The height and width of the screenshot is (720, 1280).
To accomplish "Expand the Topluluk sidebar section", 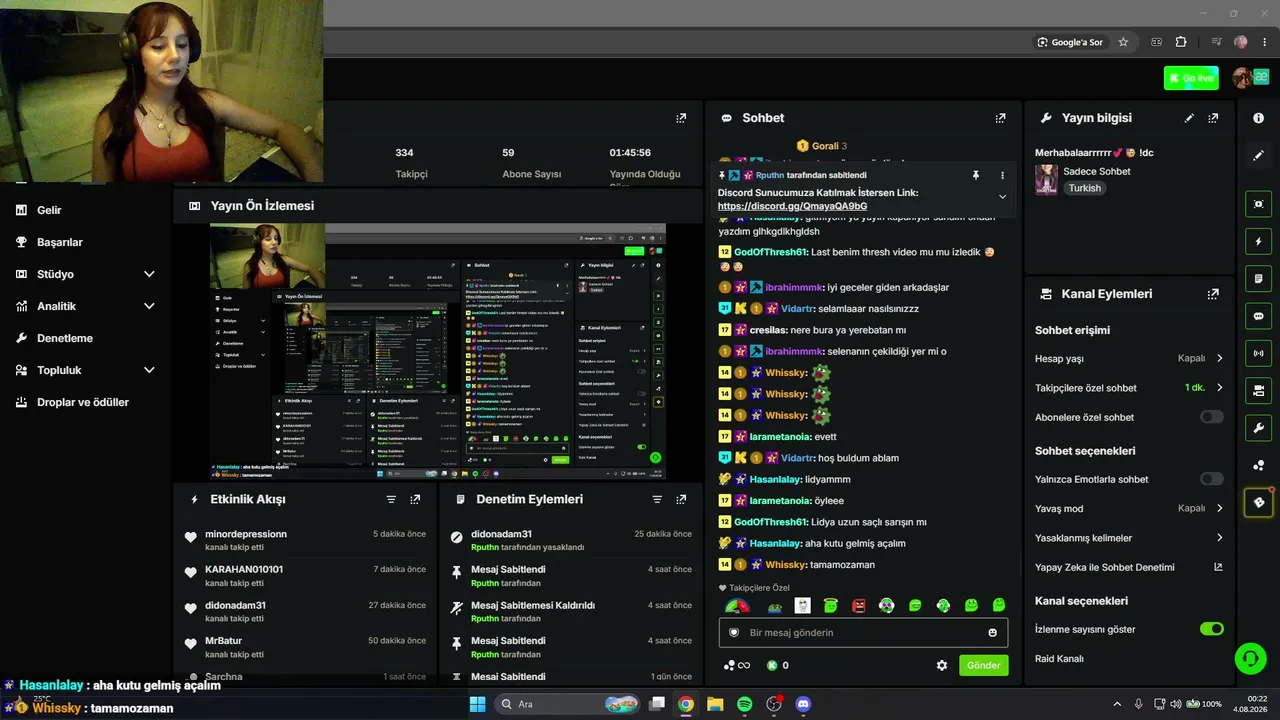I will 149,370.
